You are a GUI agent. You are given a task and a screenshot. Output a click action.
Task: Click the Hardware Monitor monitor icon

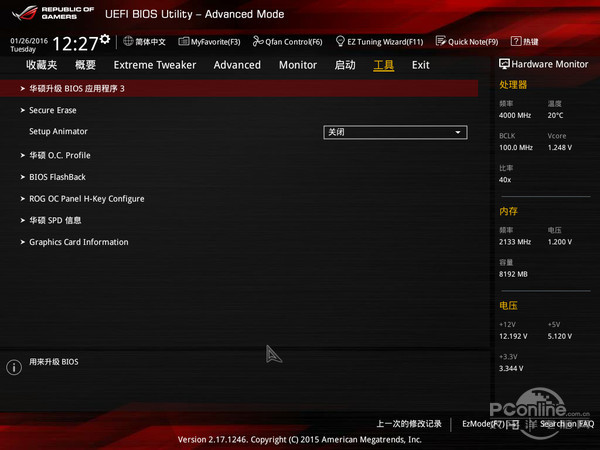[x=504, y=64]
